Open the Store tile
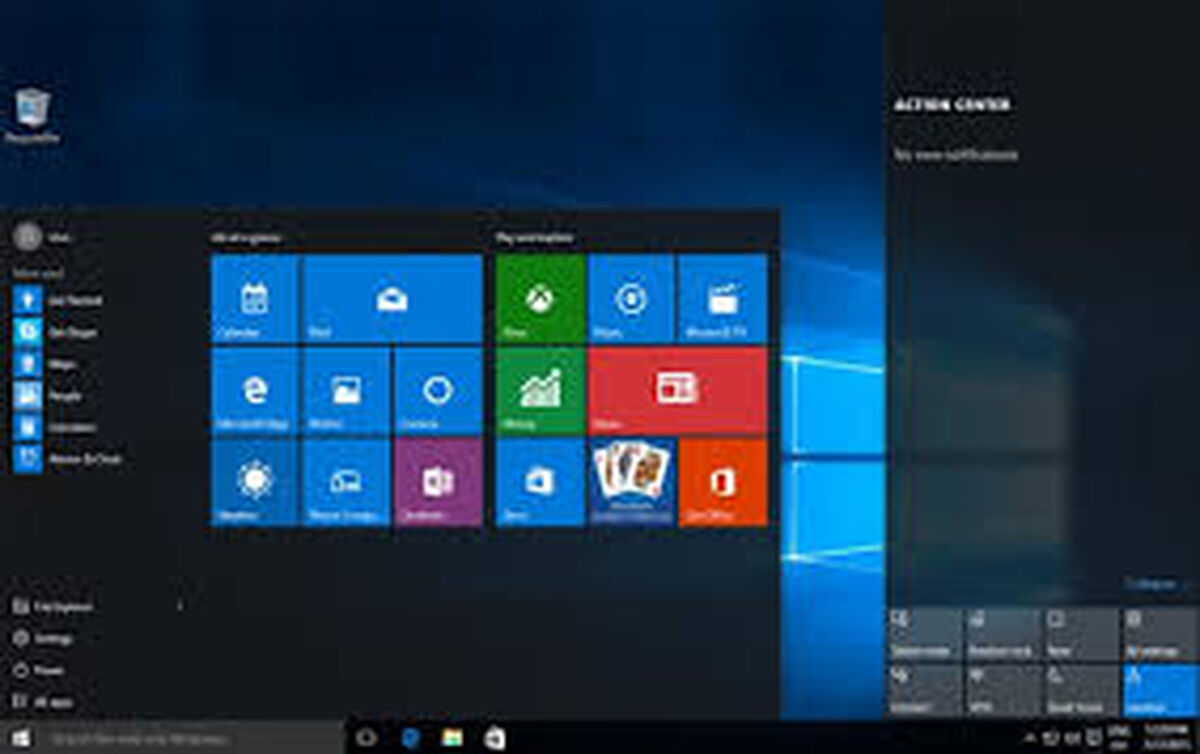Viewport: 1200px width, 754px height. click(540, 482)
